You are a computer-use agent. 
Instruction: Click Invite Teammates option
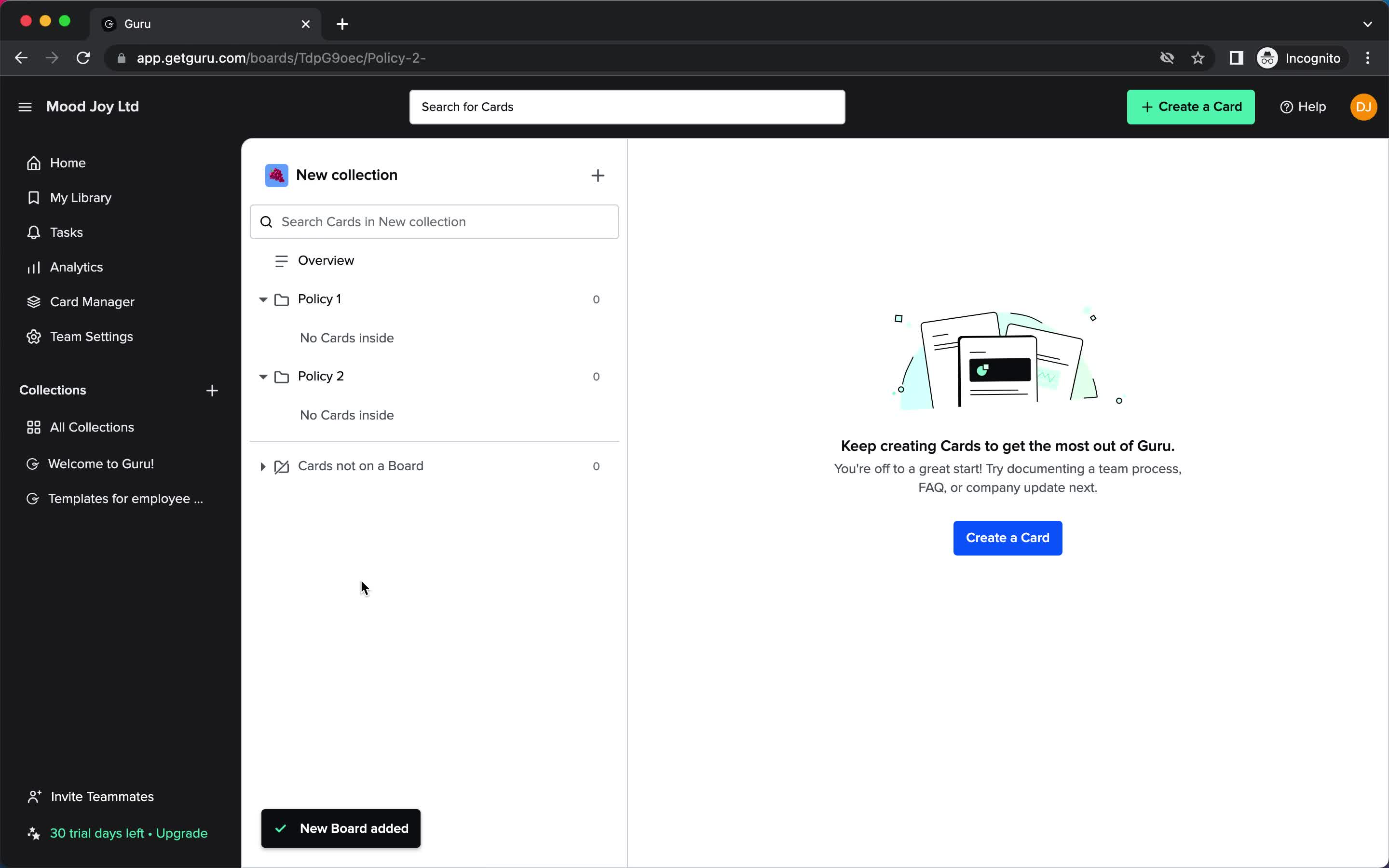101,796
